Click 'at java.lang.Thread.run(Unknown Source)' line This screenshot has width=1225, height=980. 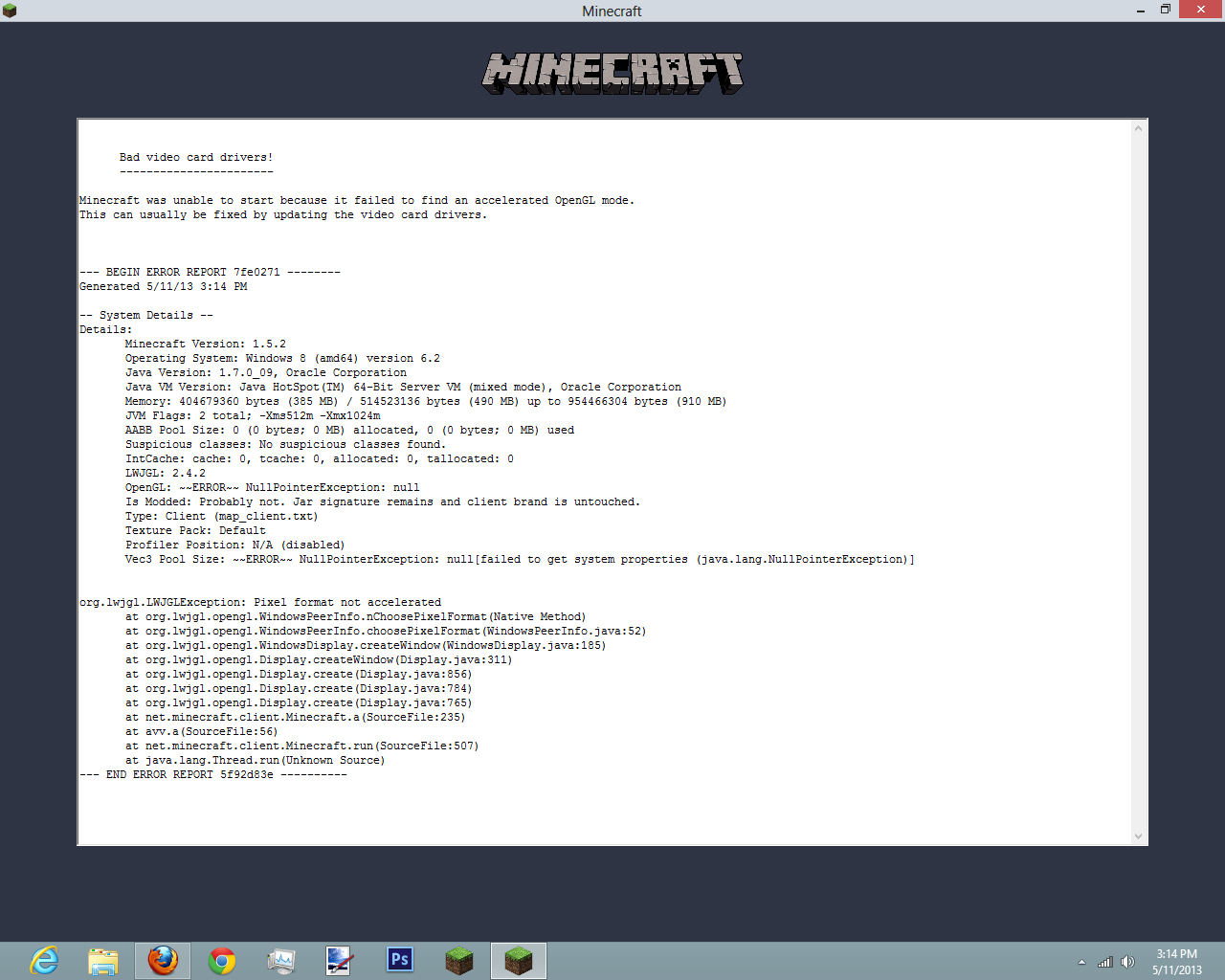tap(255, 760)
